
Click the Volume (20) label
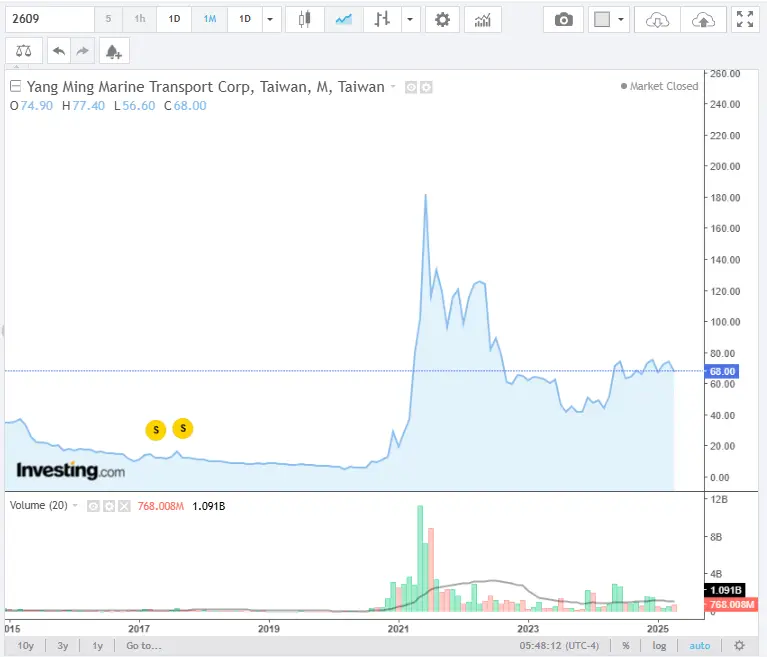tap(39, 505)
